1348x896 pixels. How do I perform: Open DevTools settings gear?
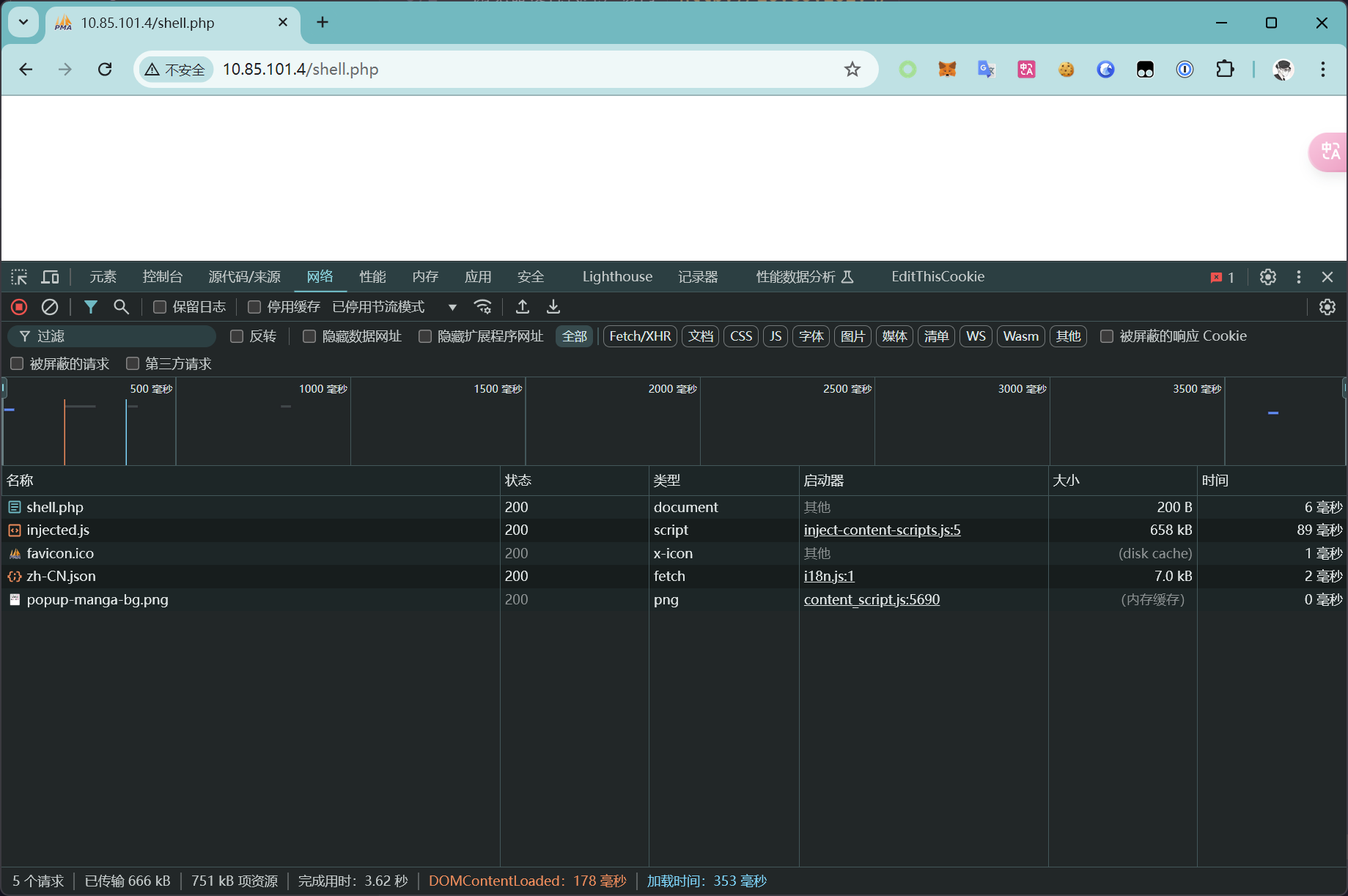[1268, 277]
